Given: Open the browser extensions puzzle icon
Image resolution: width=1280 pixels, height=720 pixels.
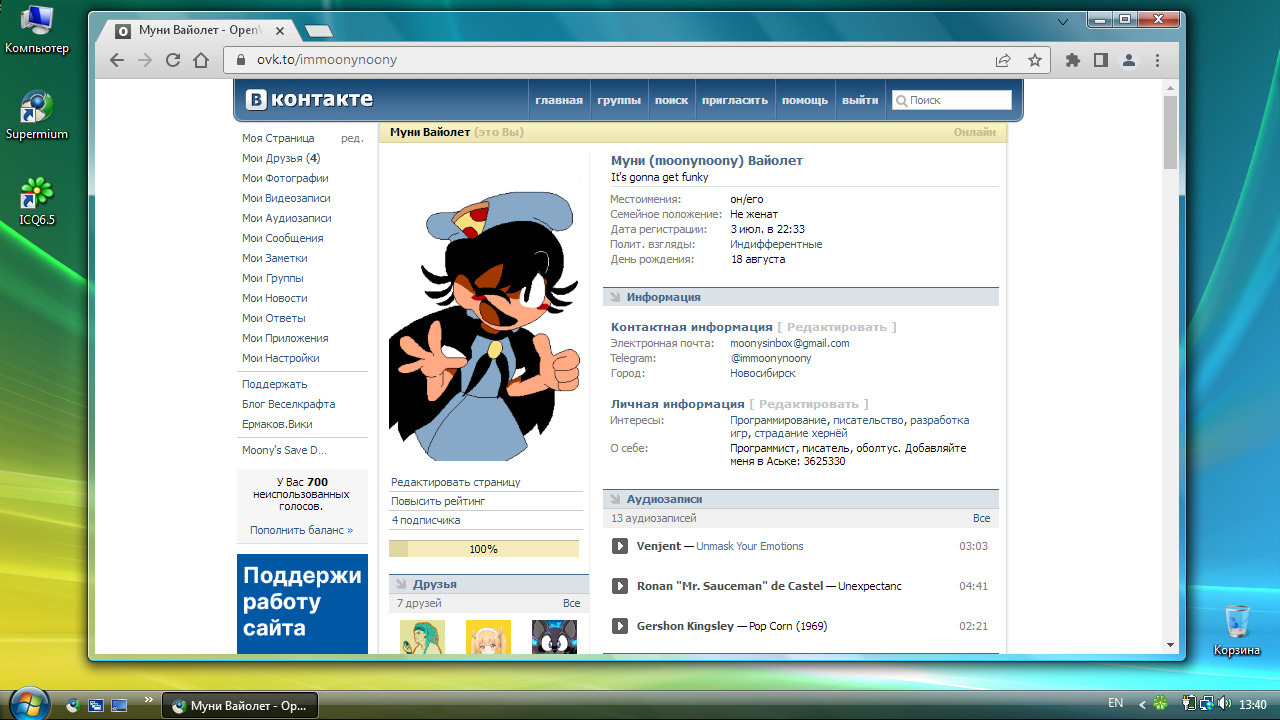Looking at the screenshot, I should point(1073,60).
